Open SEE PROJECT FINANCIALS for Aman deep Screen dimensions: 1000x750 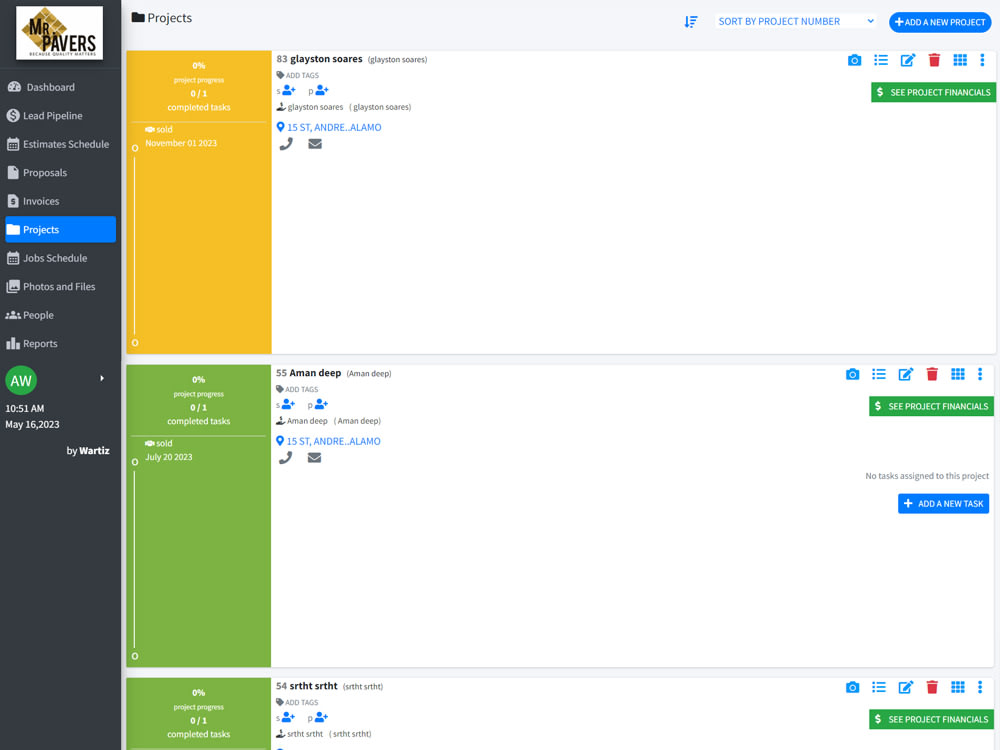(931, 406)
